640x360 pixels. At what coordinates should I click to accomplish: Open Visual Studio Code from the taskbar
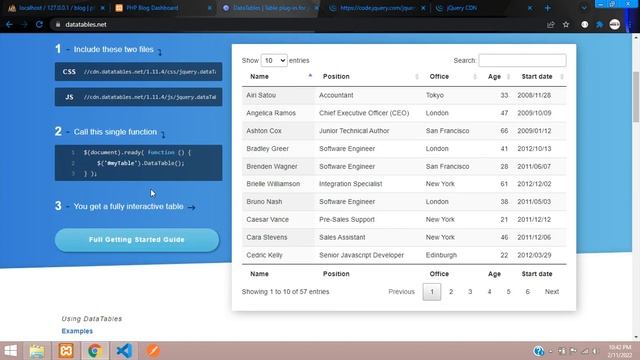coord(124,351)
